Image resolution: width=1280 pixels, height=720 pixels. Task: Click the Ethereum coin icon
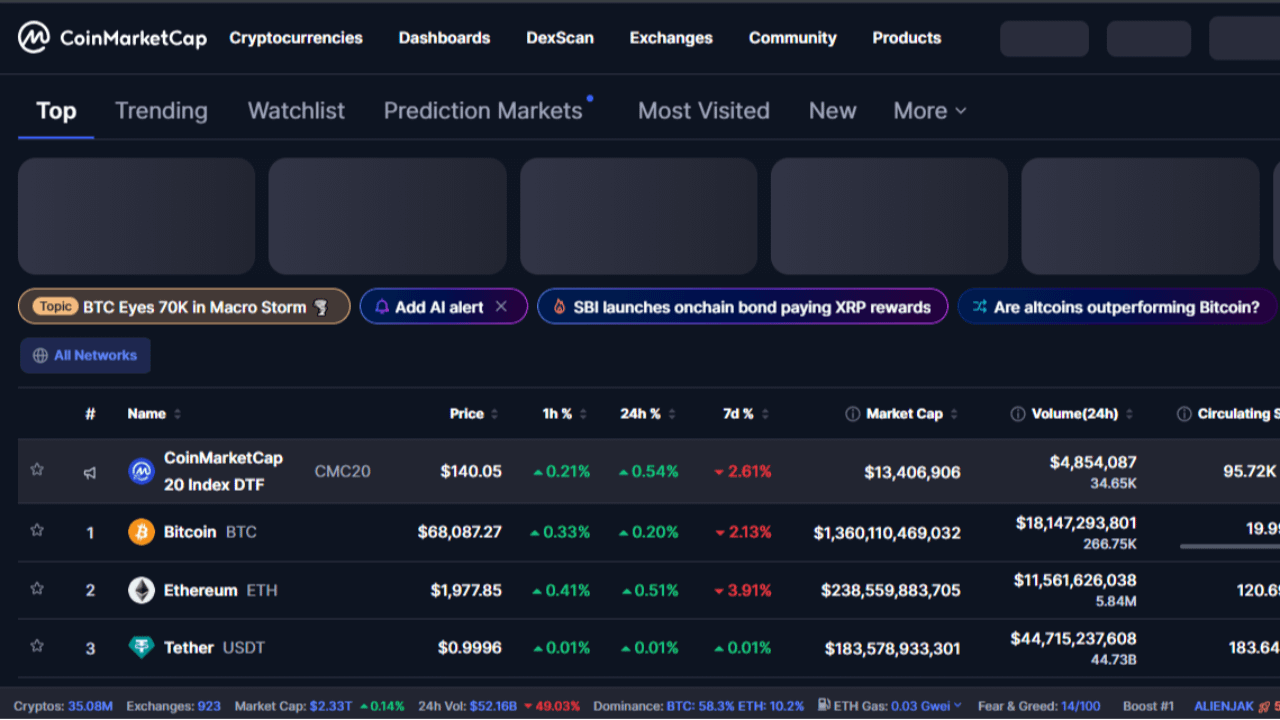tap(142, 590)
